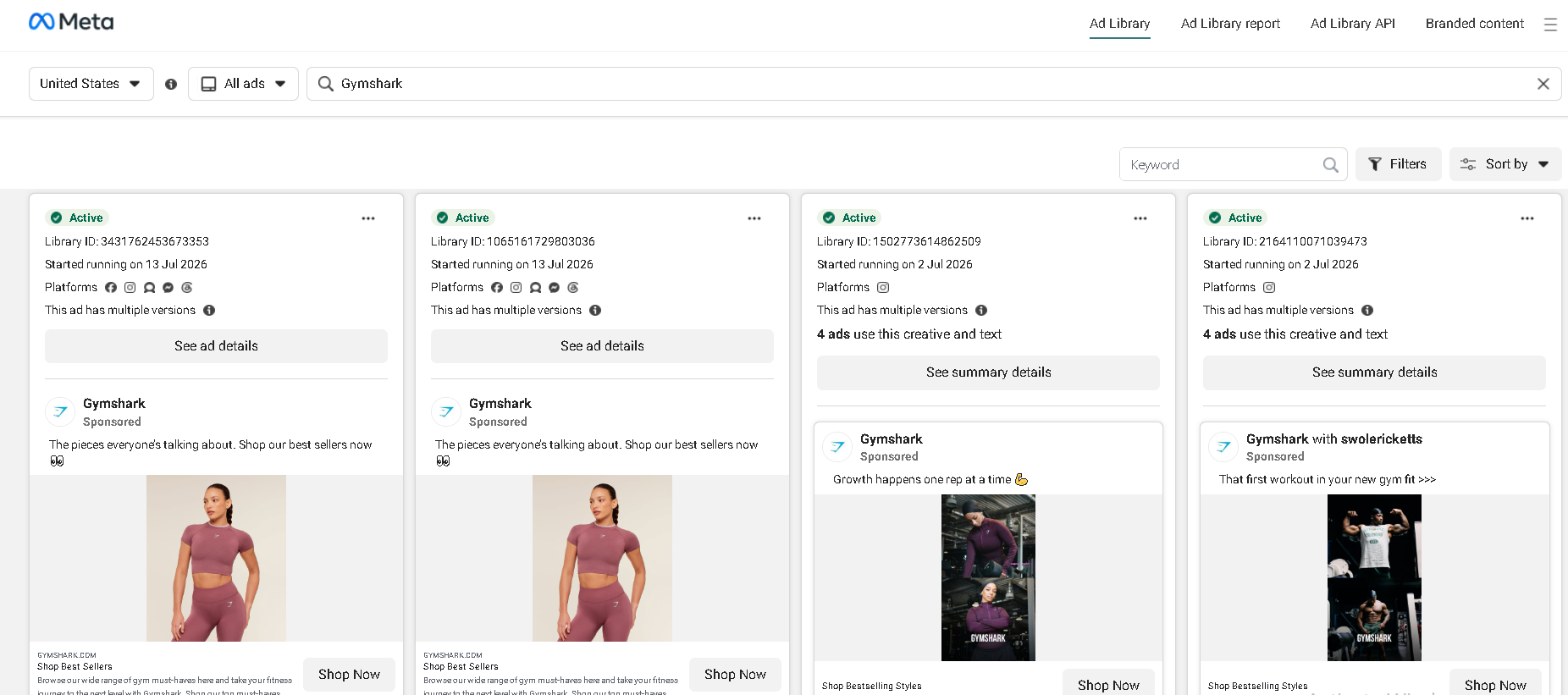Click Threads platform icon on ad 1065161729803036
This screenshot has width=1568, height=695.
(573, 288)
